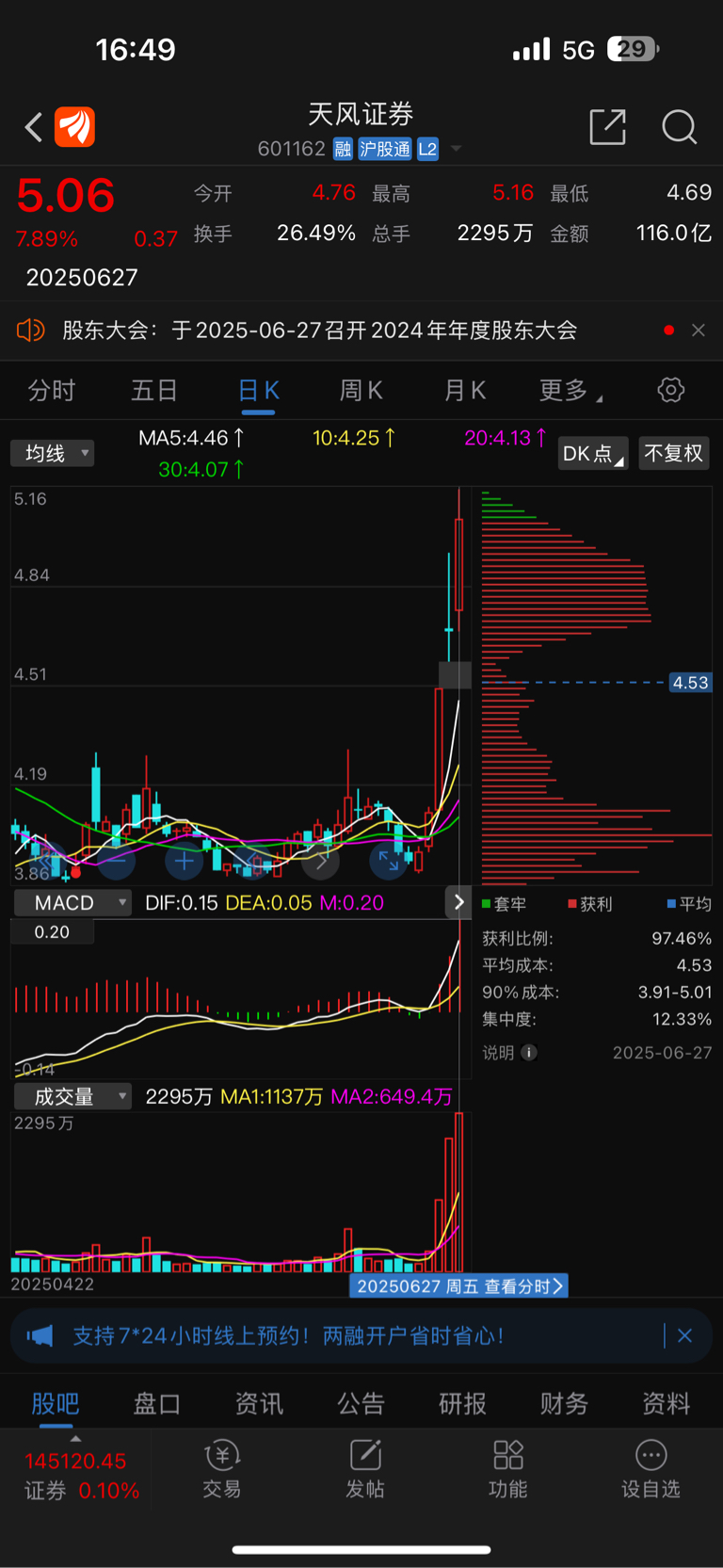Image resolution: width=723 pixels, height=1568 pixels.
Task: Zoom in chart with plus button
Action: (x=184, y=860)
